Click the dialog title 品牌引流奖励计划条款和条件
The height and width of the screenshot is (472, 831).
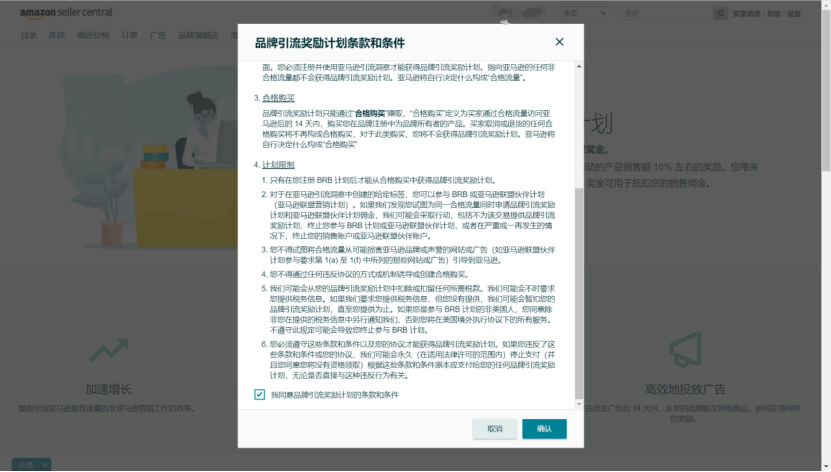click(330, 43)
